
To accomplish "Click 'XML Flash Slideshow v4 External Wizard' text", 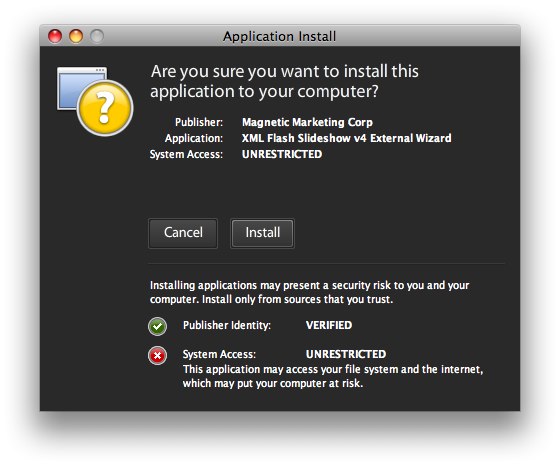I will tap(346, 138).
